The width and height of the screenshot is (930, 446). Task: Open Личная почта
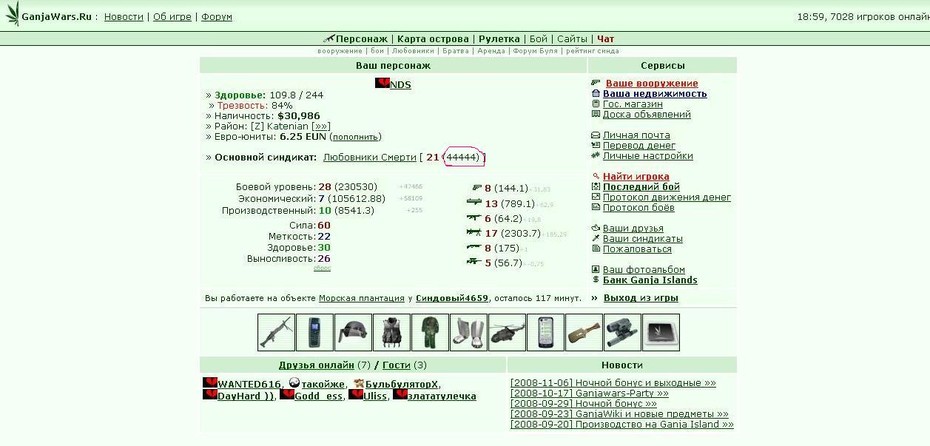pyautogui.click(x=636, y=135)
